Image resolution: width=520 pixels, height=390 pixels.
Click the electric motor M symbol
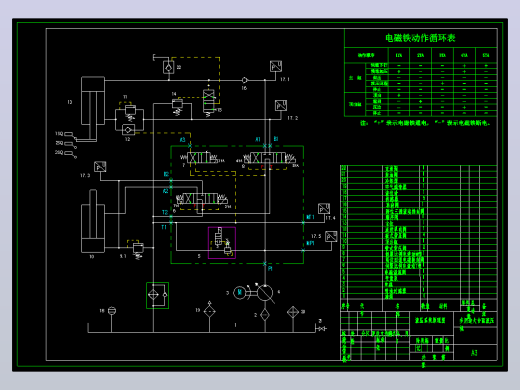[x=240, y=293]
